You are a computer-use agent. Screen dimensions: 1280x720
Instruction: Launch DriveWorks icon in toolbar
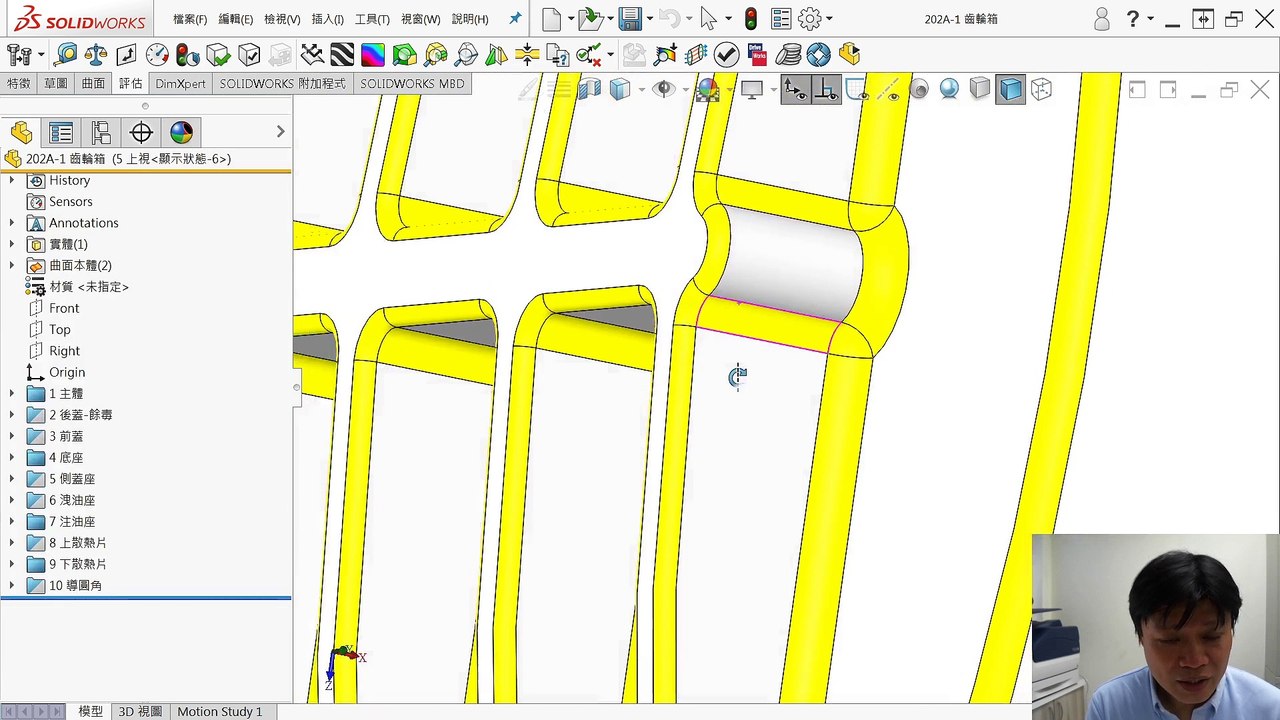[757, 55]
